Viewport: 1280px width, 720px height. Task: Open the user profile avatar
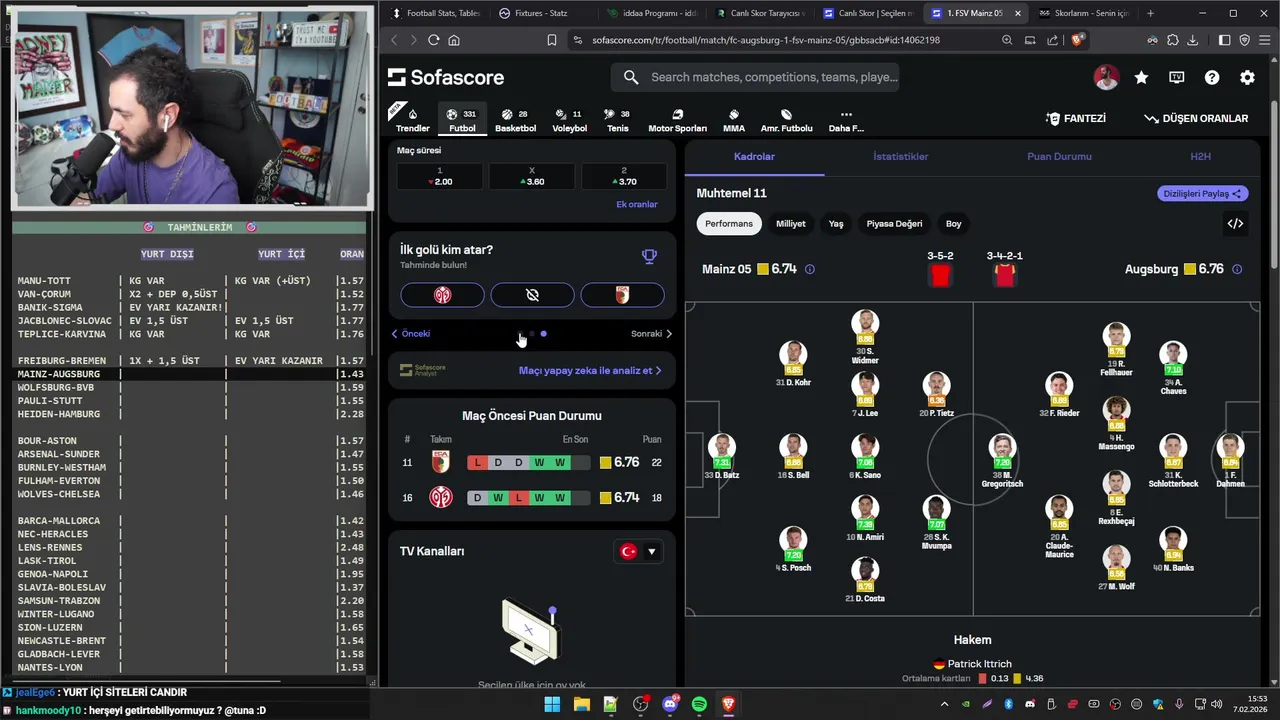[1106, 77]
